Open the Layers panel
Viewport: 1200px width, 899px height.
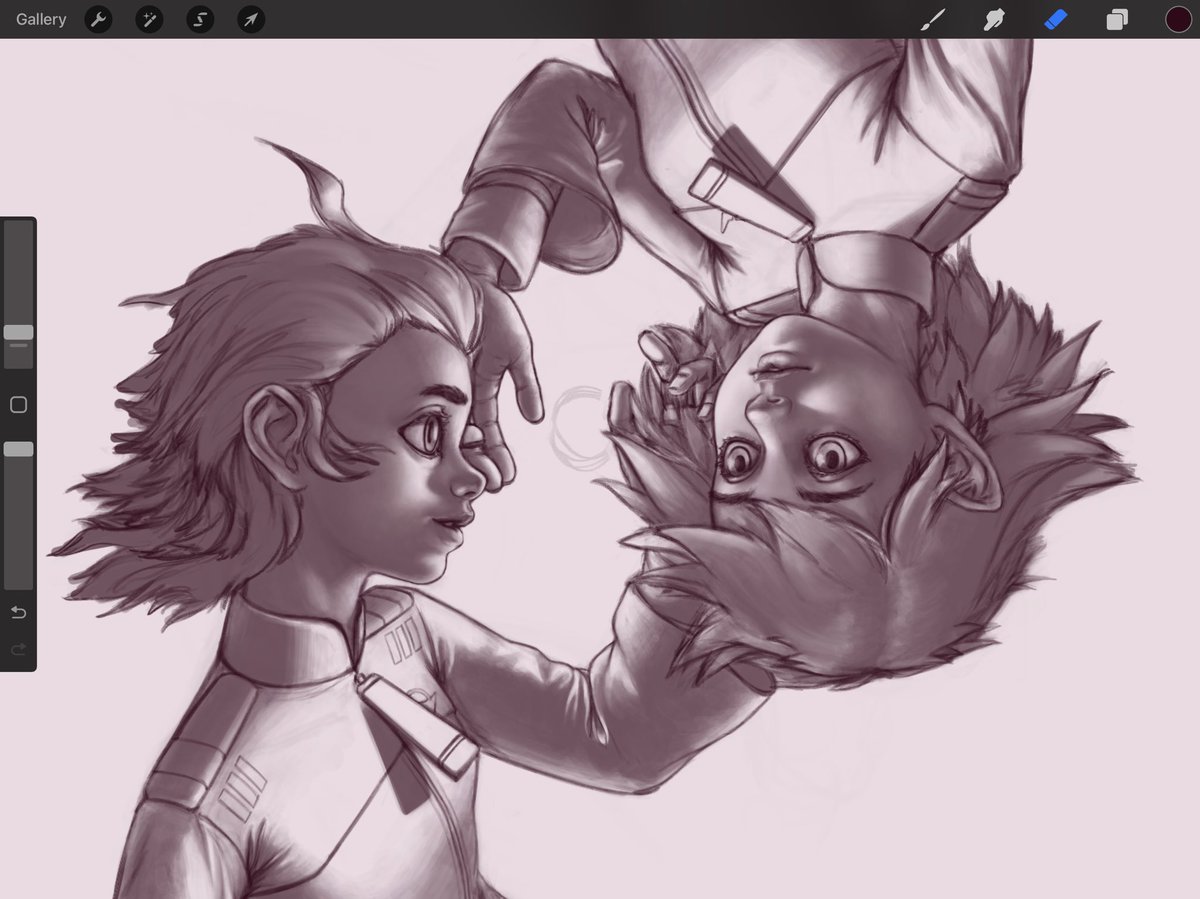tap(1117, 19)
